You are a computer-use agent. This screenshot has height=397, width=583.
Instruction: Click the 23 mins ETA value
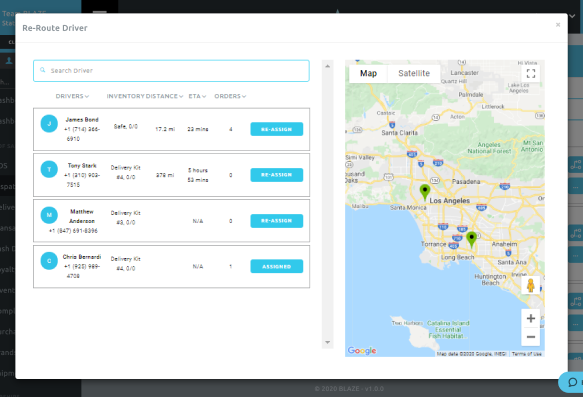point(198,129)
